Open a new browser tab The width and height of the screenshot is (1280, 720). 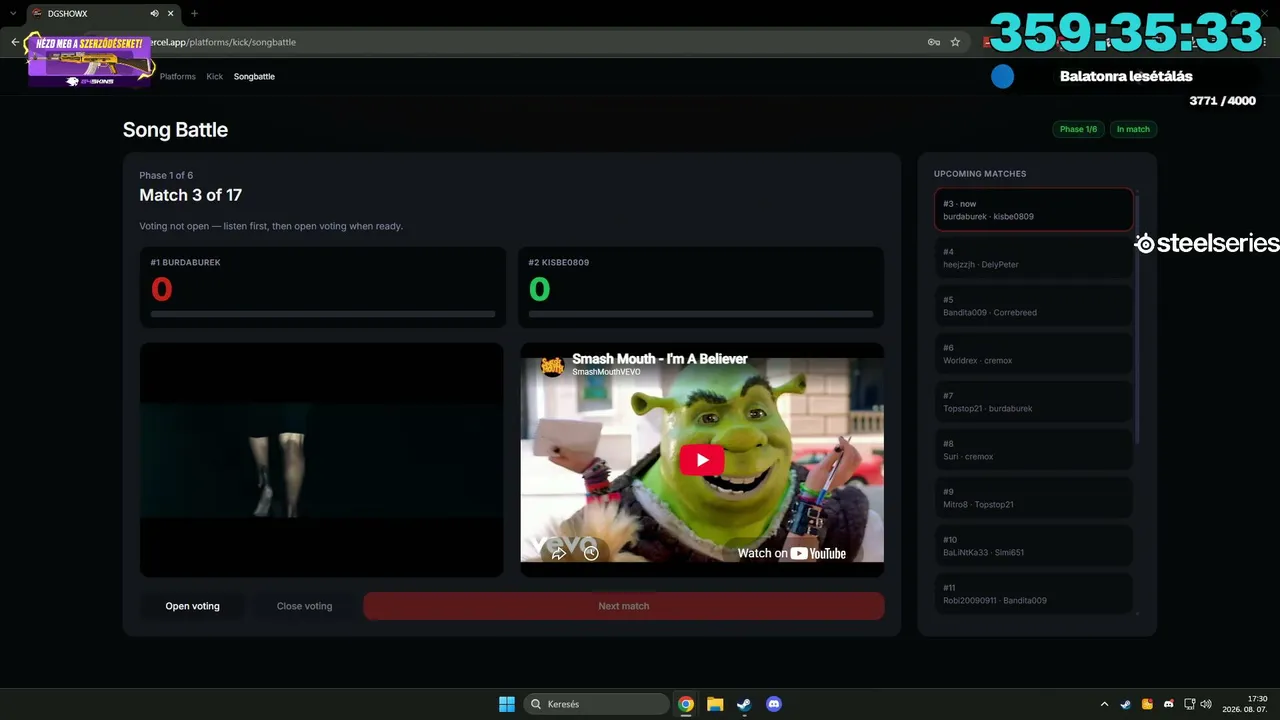[x=194, y=14]
